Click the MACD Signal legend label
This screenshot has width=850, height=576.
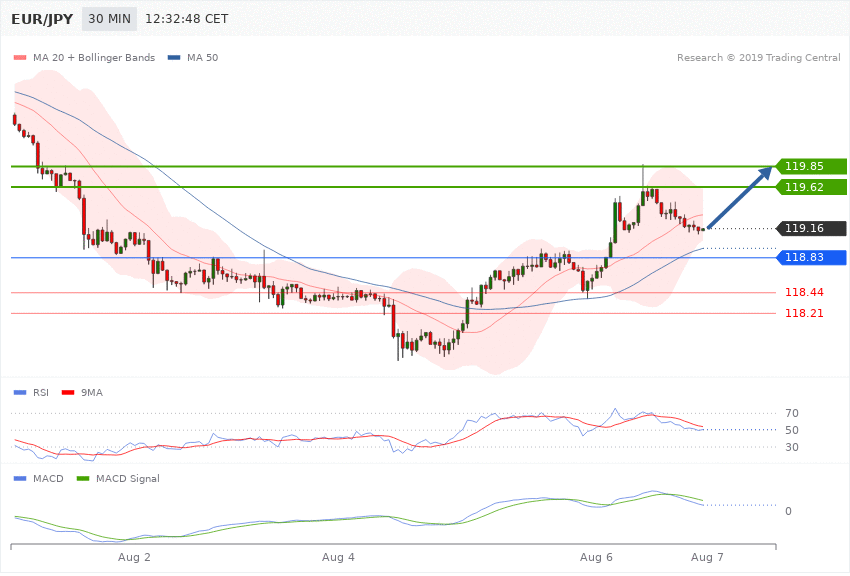tap(128, 479)
